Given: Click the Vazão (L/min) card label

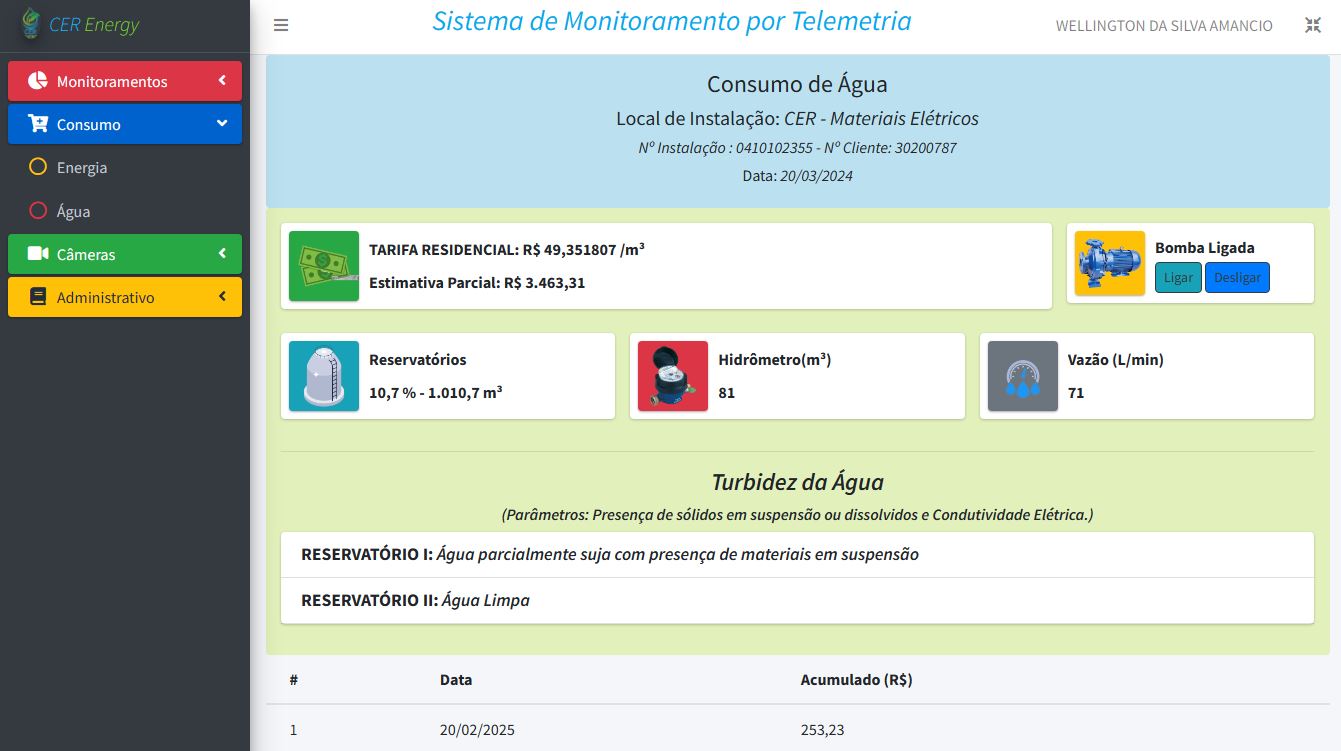Looking at the screenshot, I should click(x=1115, y=359).
